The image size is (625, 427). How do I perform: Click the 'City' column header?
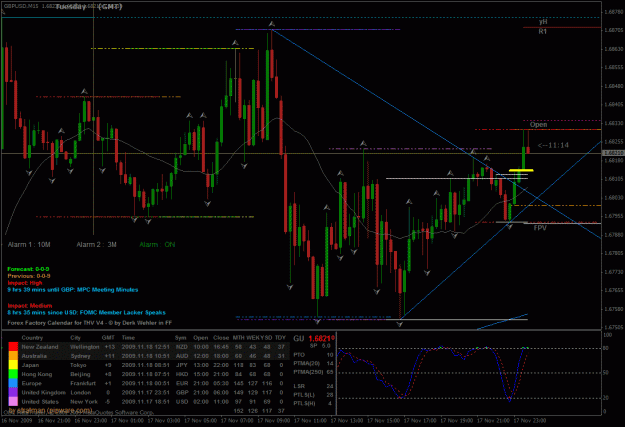tap(75, 337)
